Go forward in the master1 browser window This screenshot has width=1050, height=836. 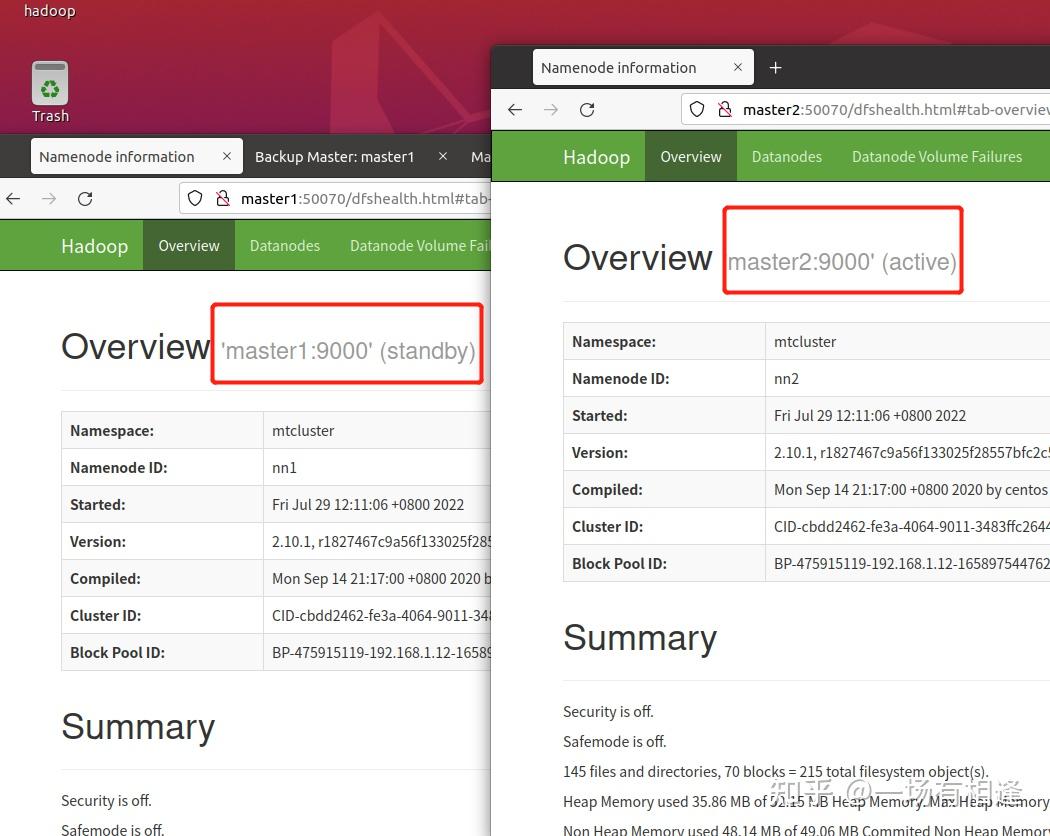(x=49, y=199)
